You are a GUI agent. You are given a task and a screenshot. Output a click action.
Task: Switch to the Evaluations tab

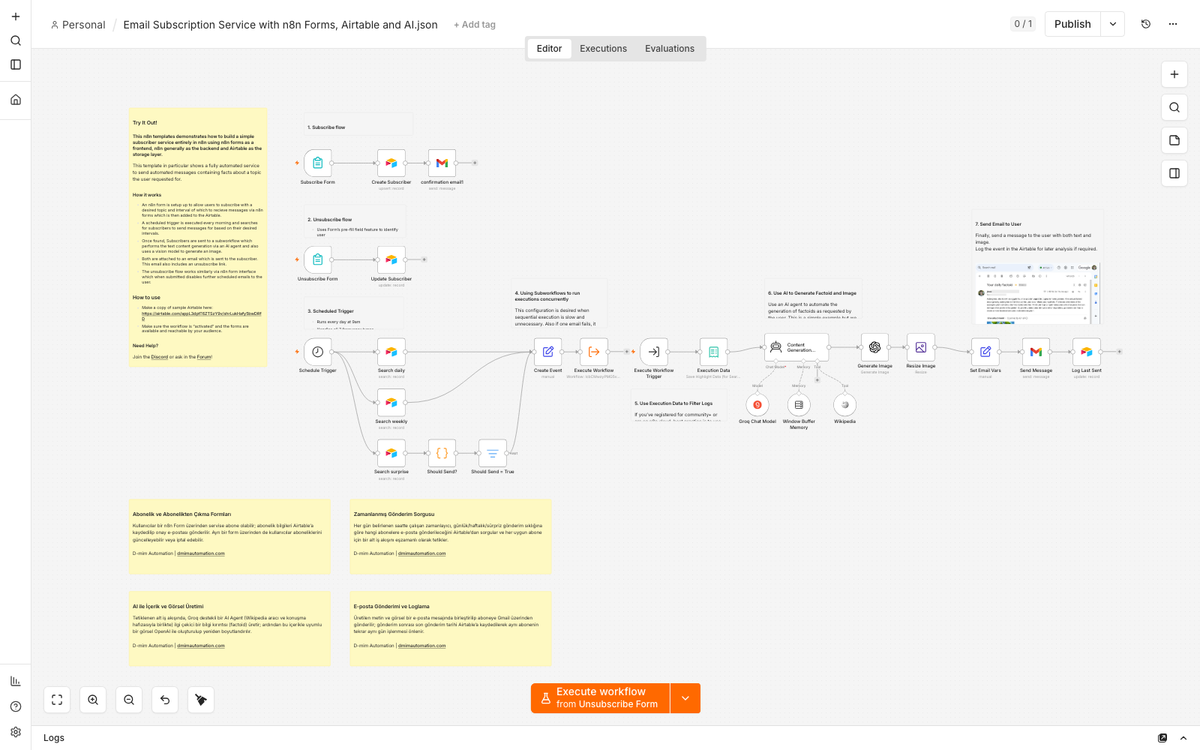coord(669,48)
